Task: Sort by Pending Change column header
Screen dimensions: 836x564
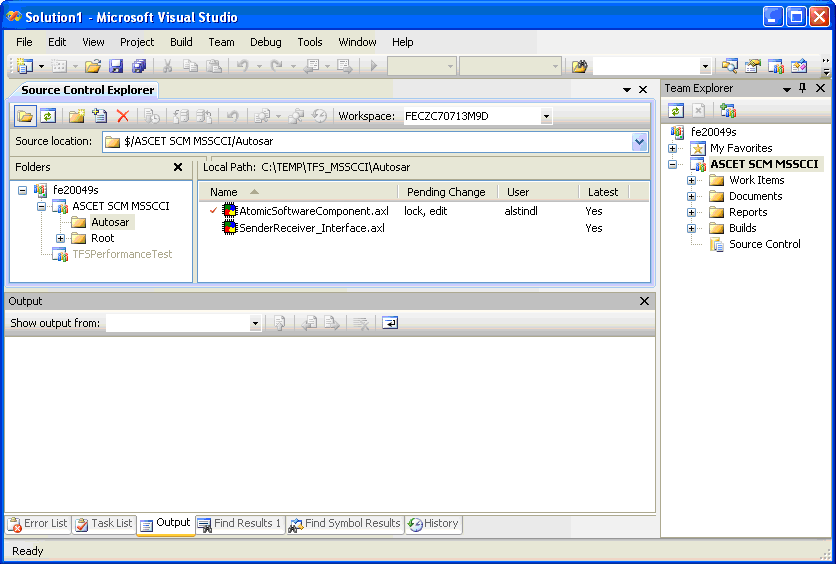Action: pyautogui.click(x=446, y=192)
